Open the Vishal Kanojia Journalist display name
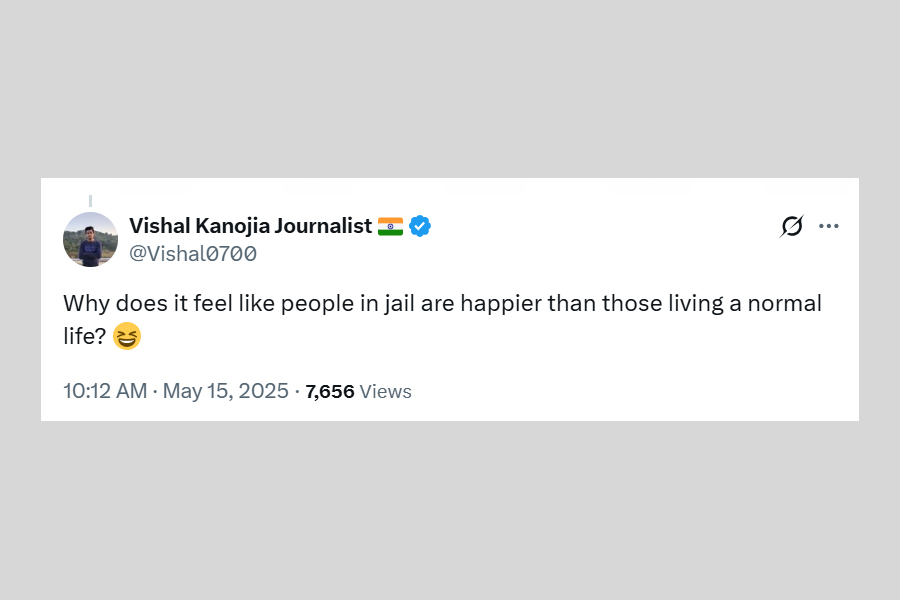This screenshot has width=900, height=600. coord(250,226)
